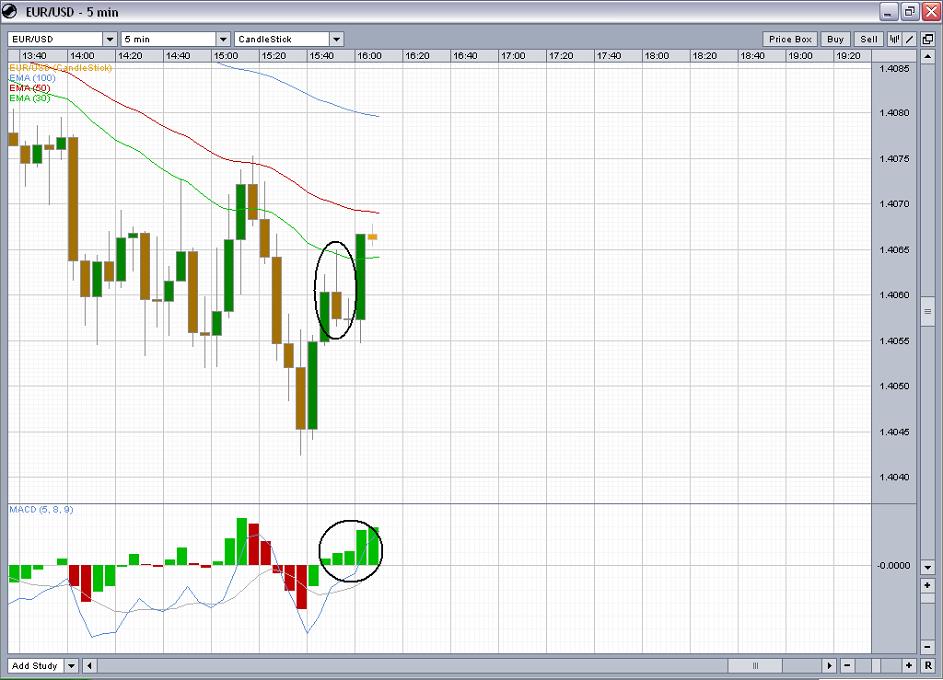Click the Add Study button
Viewport: 943px width, 680px height.
point(34,665)
